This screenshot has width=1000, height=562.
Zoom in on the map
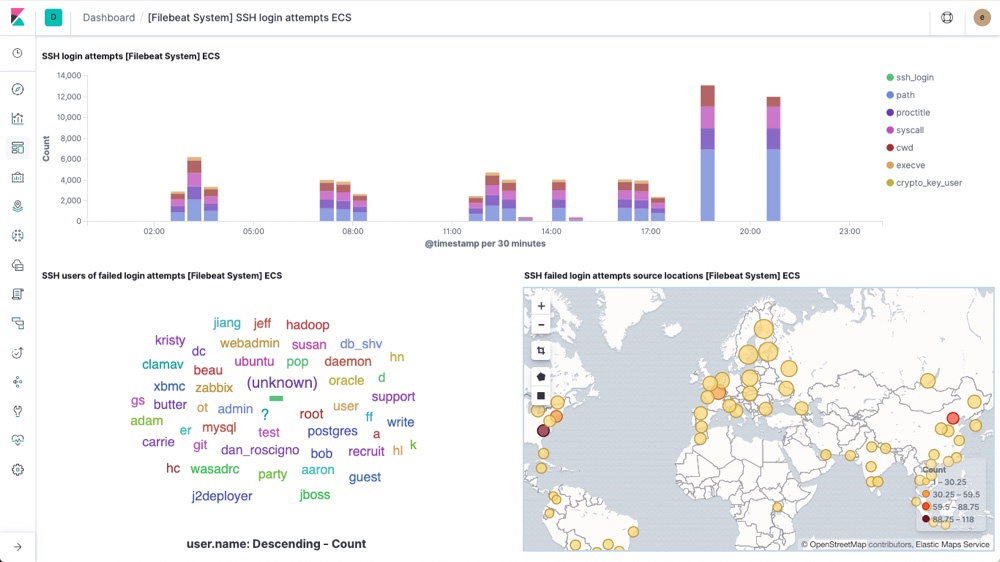pos(541,306)
